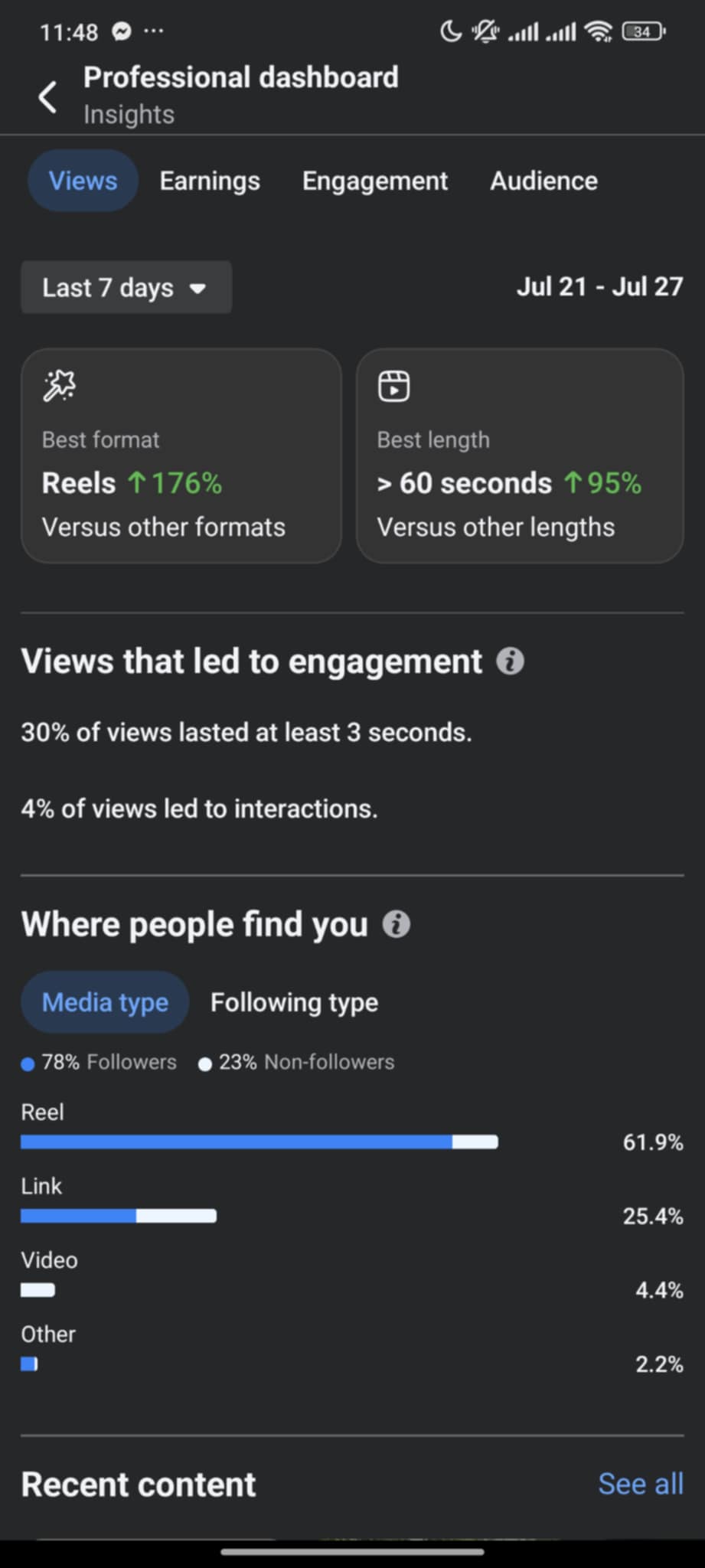705x1568 pixels.
Task: Select the Media type toggle
Action: click(x=105, y=1002)
